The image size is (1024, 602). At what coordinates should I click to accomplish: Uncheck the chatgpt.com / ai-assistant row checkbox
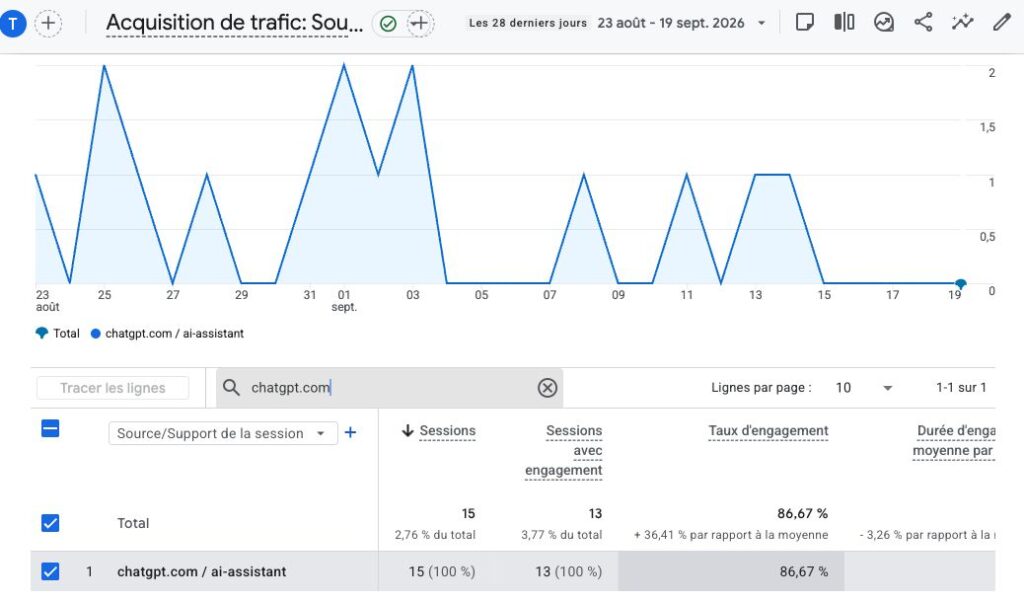[50, 571]
